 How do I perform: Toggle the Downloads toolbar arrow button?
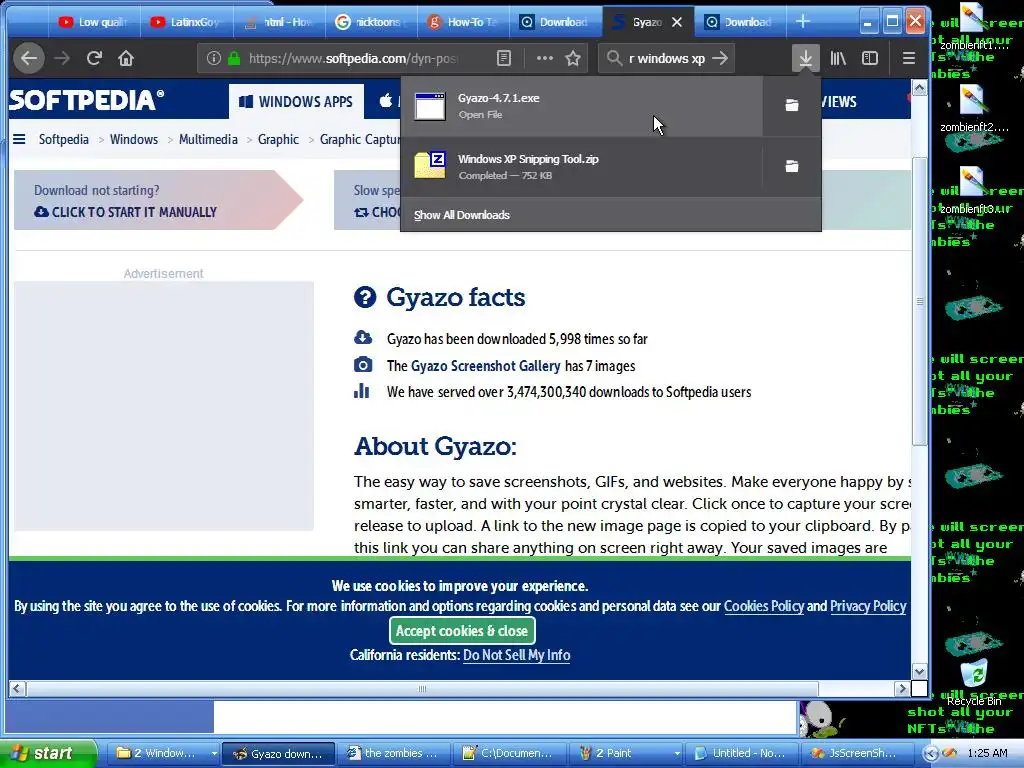(x=806, y=58)
